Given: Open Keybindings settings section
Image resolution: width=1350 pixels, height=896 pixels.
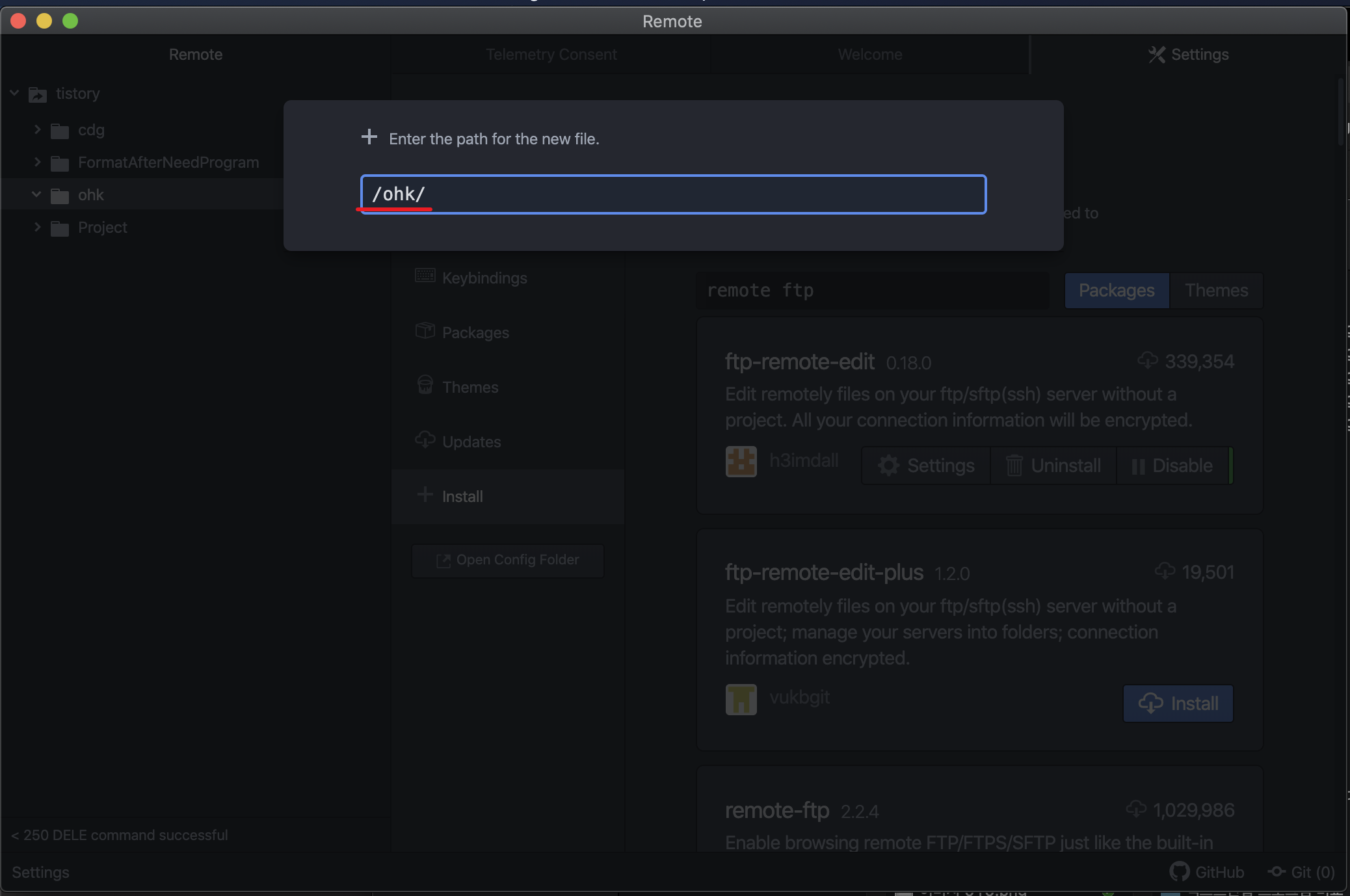Looking at the screenshot, I should (x=484, y=278).
